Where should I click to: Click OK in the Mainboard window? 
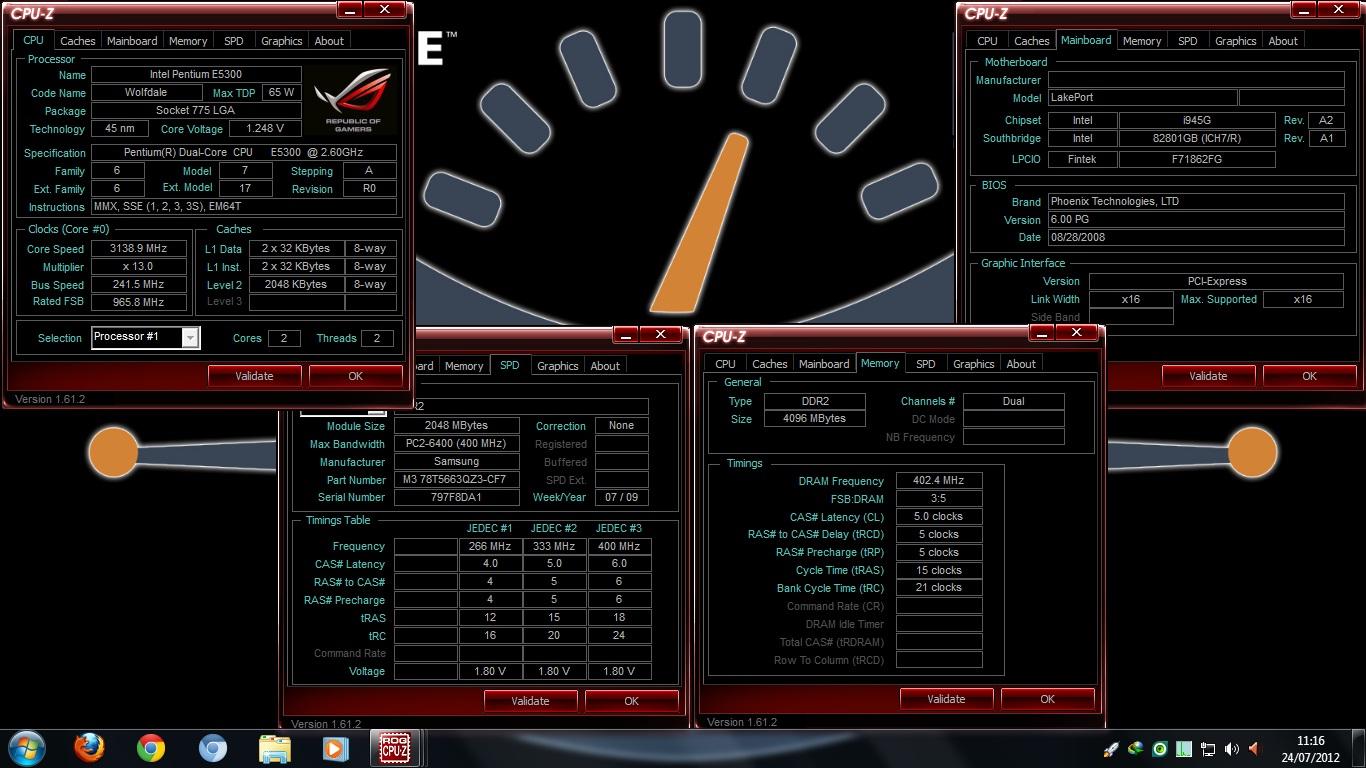[x=1309, y=376]
